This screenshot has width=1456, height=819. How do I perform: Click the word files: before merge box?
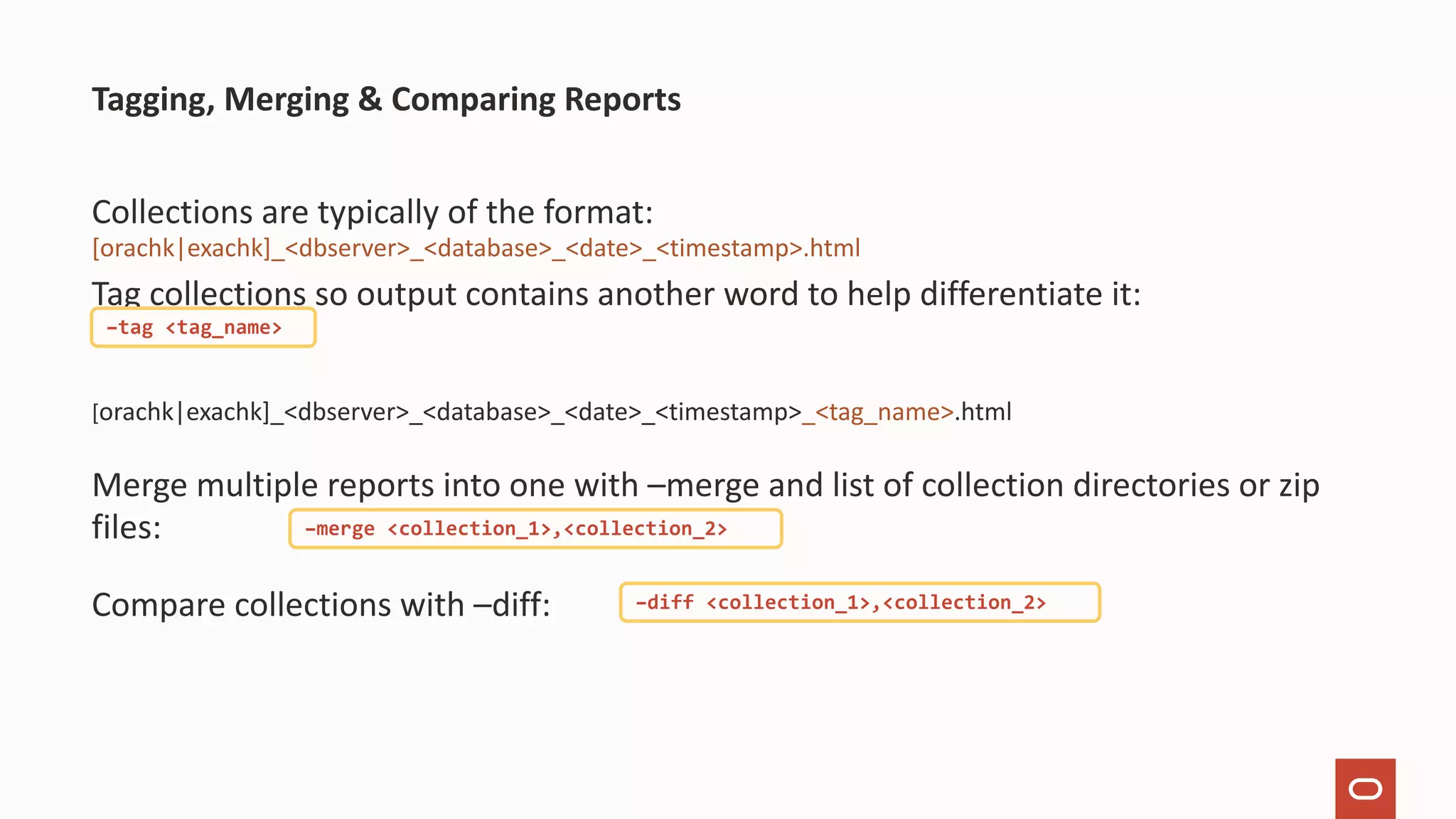point(127,528)
